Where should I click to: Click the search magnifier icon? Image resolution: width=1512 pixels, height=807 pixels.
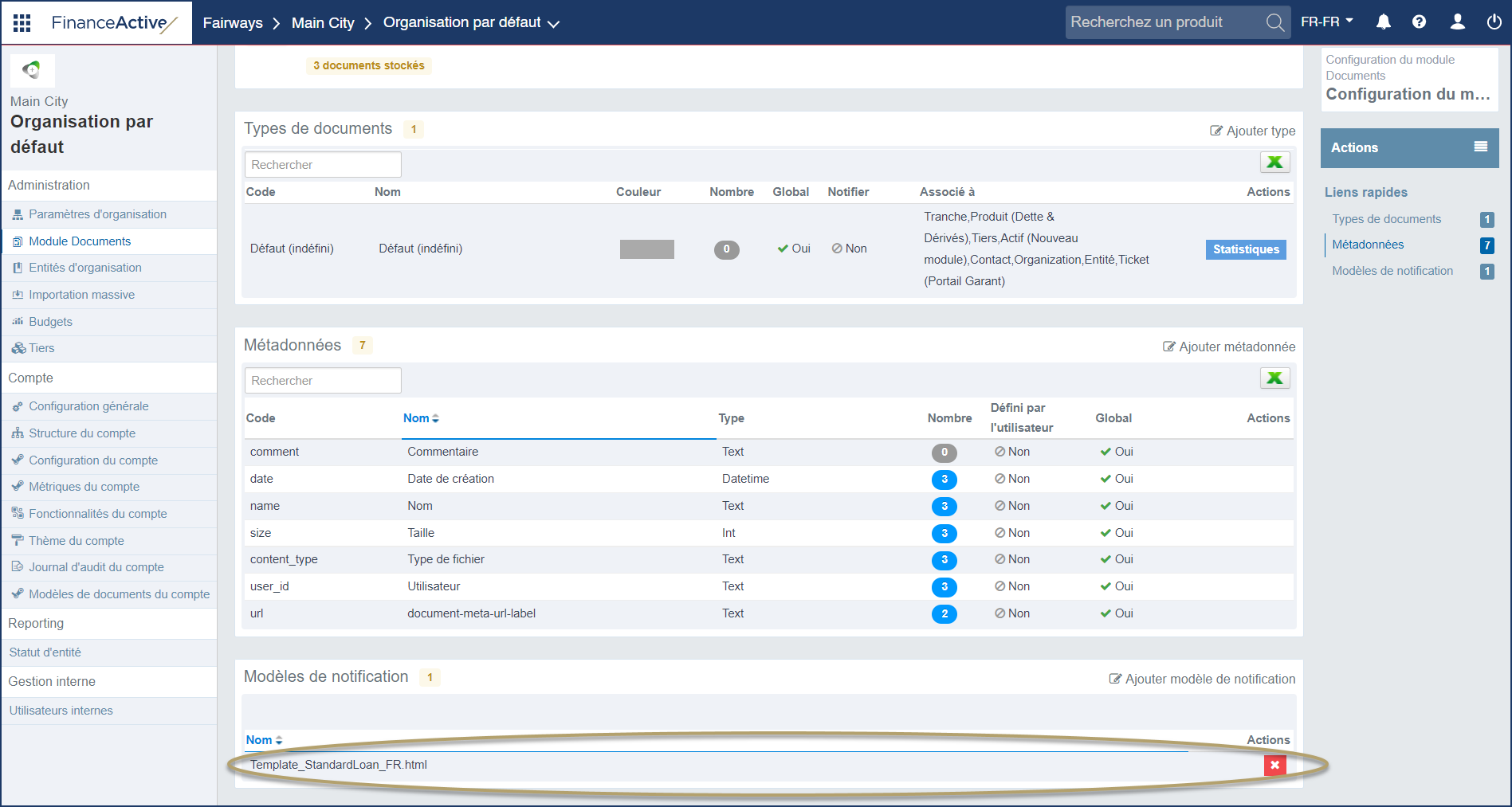point(1274,22)
